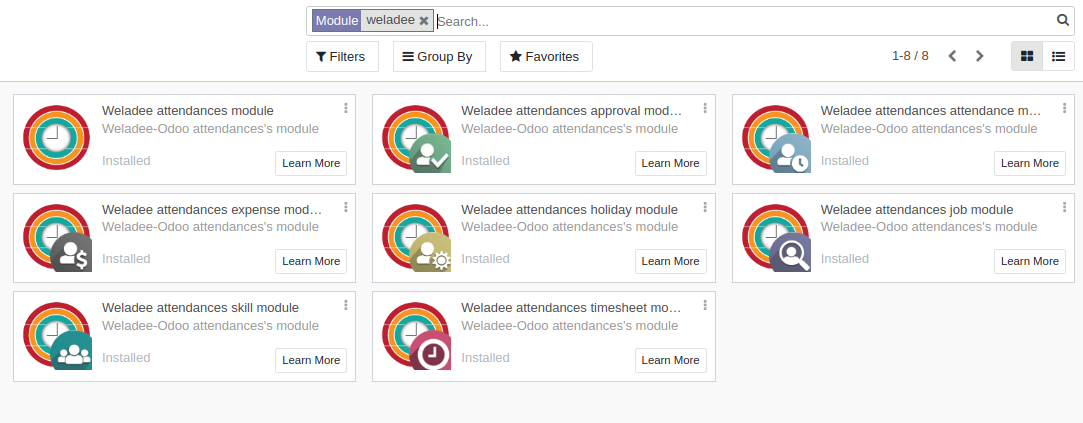The width and height of the screenshot is (1083, 423).
Task: Click Learn More on expense module
Action: tap(311, 261)
